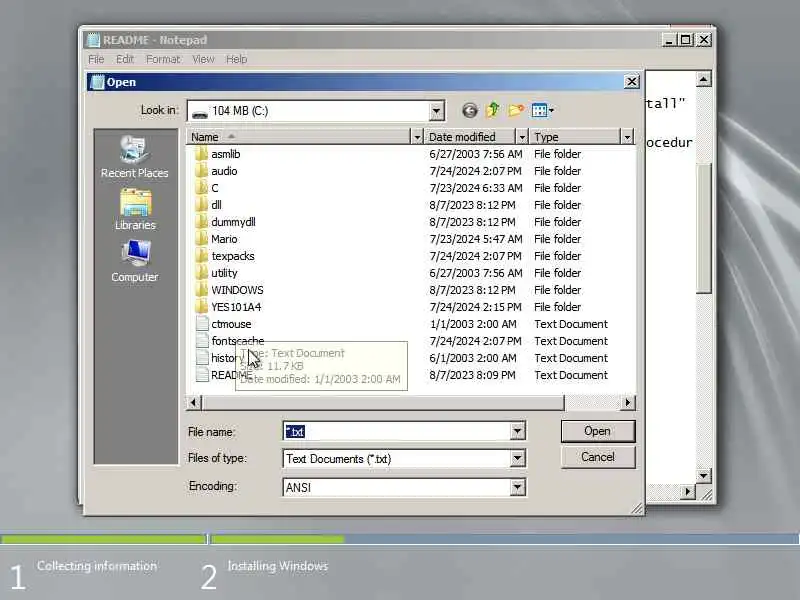Image resolution: width=800 pixels, height=600 pixels.
Task: Create a new folder in the Open dialog
Action: [x=516, y=110]
